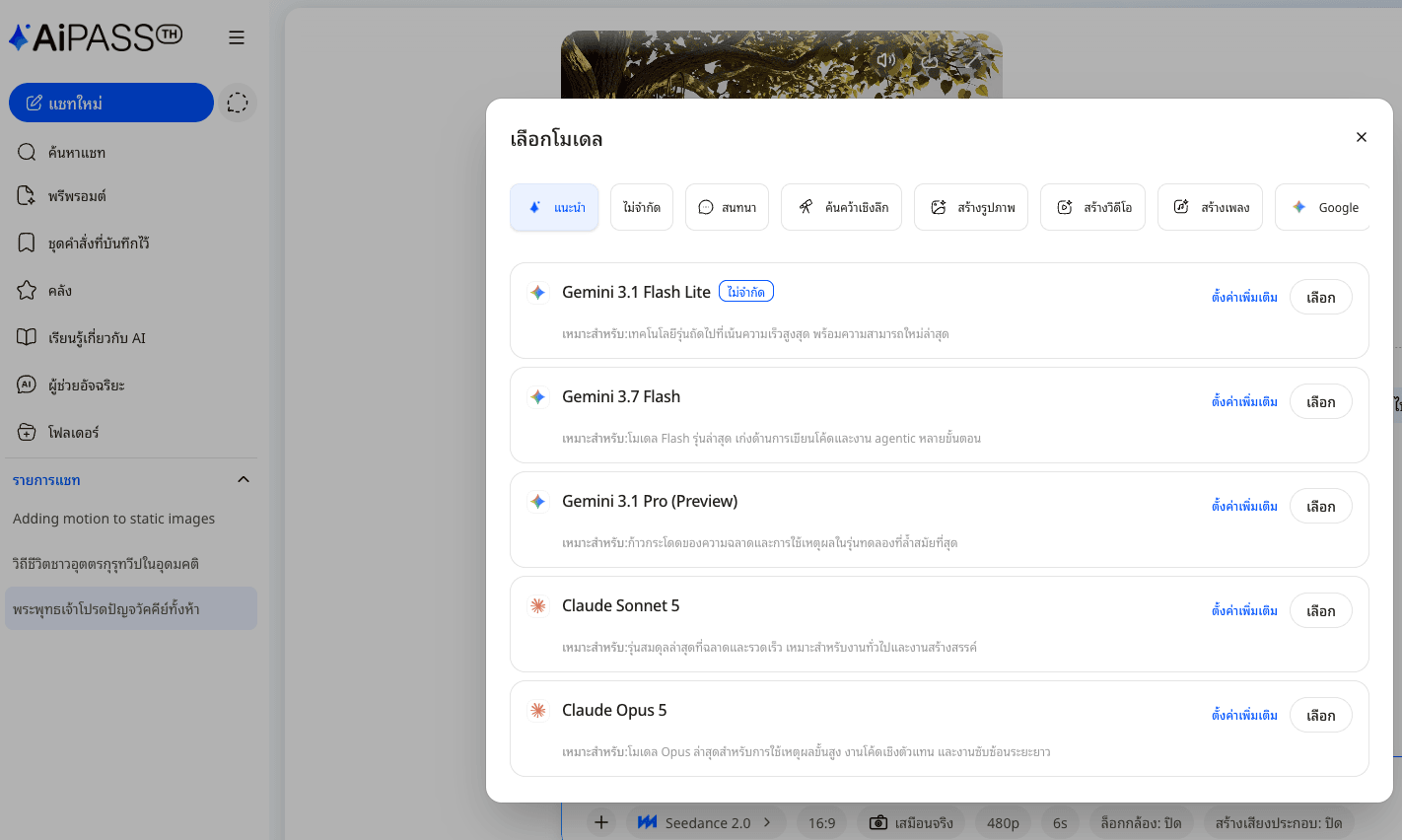This screenshot has width=1402, height=840.
Task: Start a new chat with แชทใหม่ button
Action: pyautogui.click(x=111, y=103)
